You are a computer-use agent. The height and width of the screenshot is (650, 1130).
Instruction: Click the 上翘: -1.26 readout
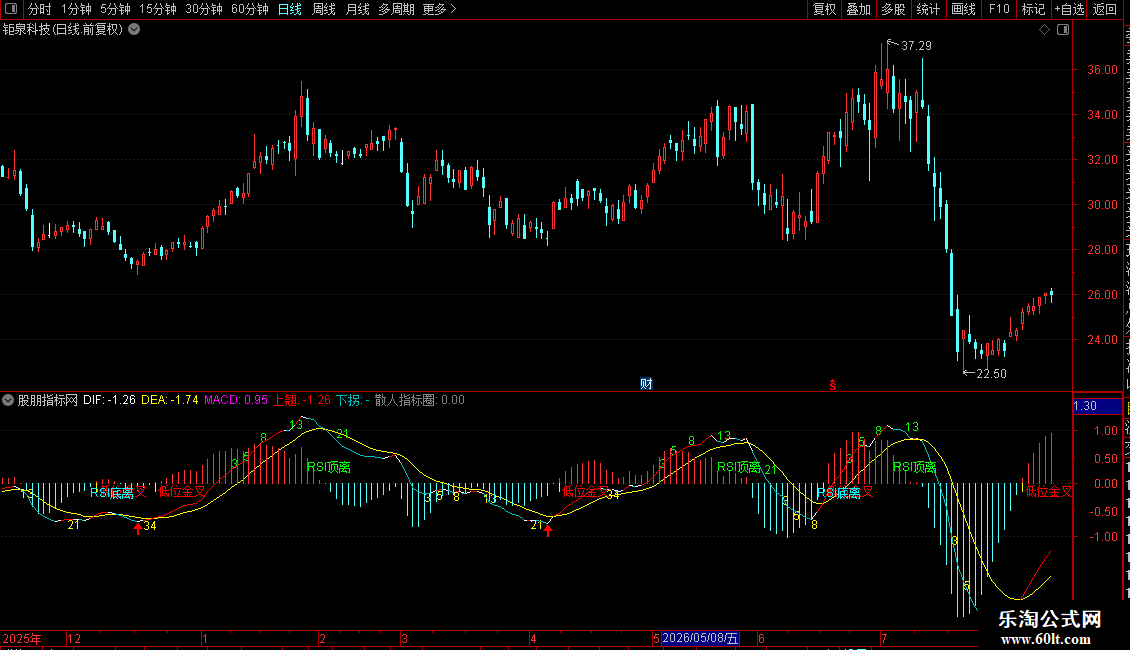[x=302, y=400]
